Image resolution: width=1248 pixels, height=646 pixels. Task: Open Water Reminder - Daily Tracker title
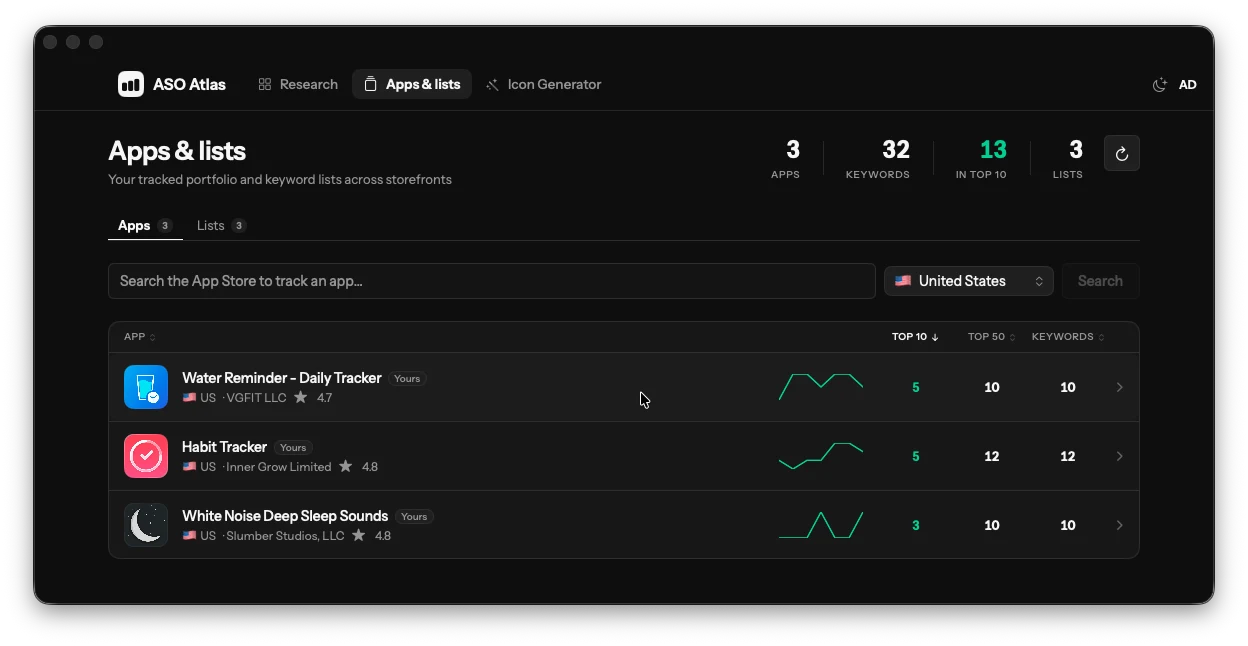pyautogui.click(x=282, y=378)
